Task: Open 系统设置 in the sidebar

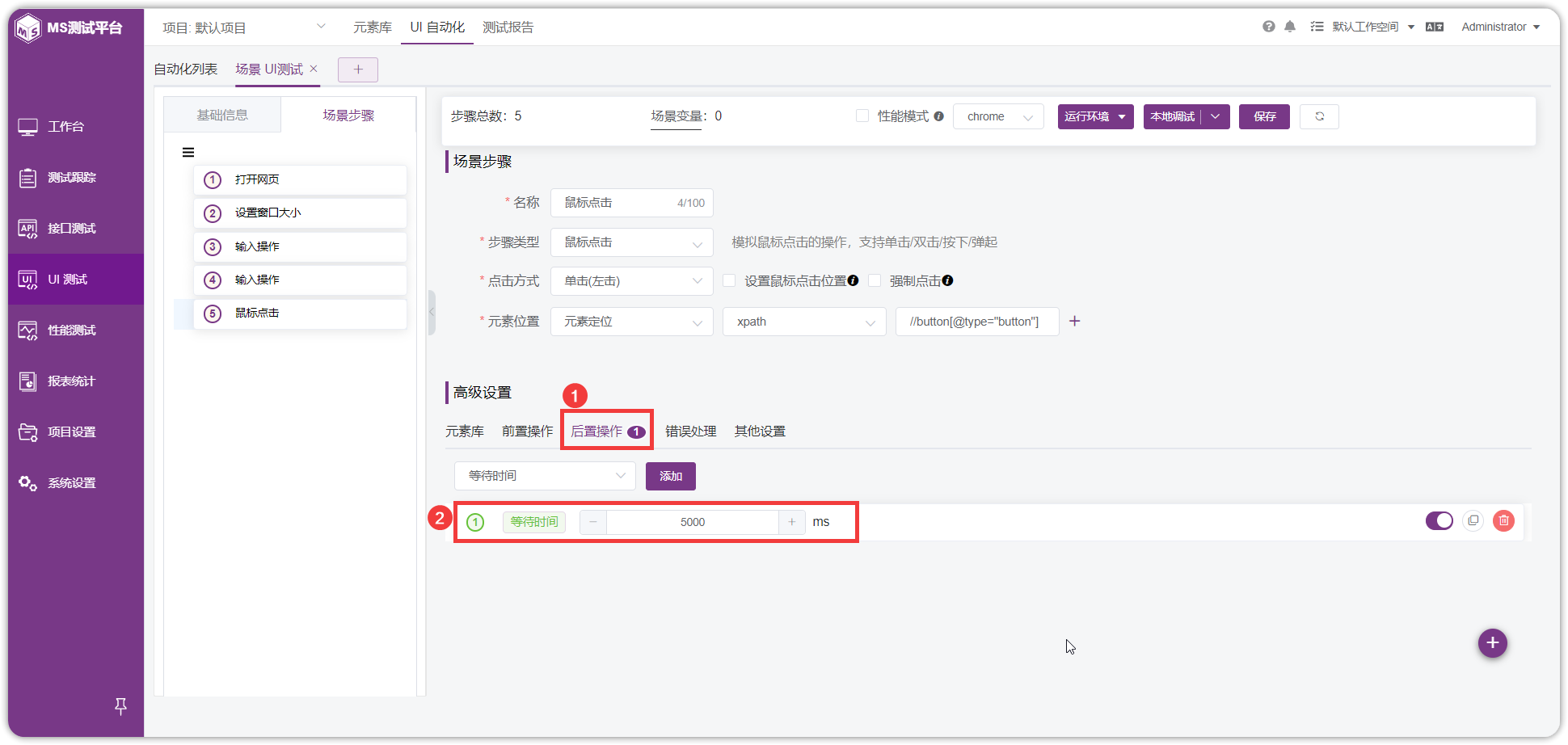Action: pyautogui.click(x=76, y=483)
